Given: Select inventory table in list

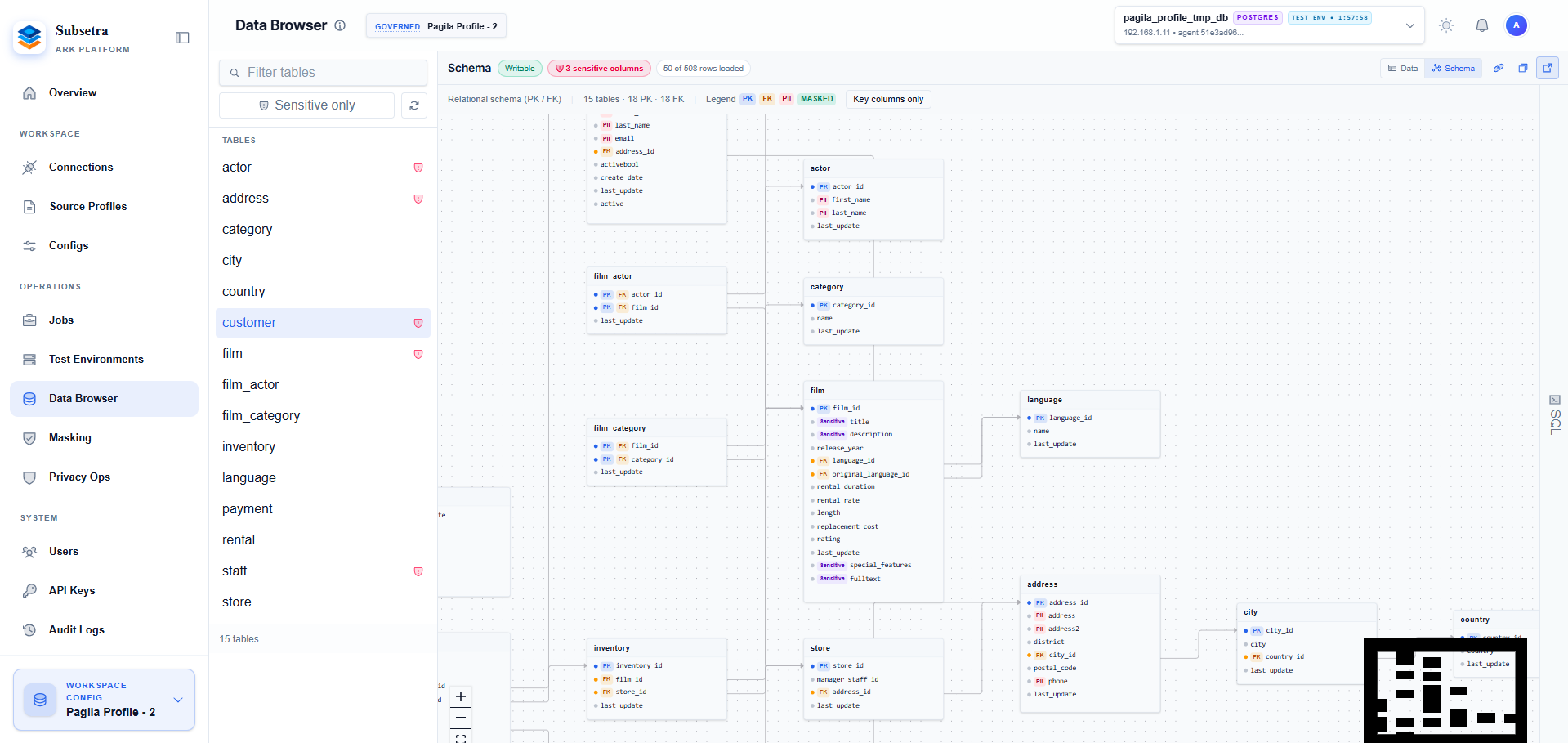Looking at the screenshot, I should tap(323, 447).
